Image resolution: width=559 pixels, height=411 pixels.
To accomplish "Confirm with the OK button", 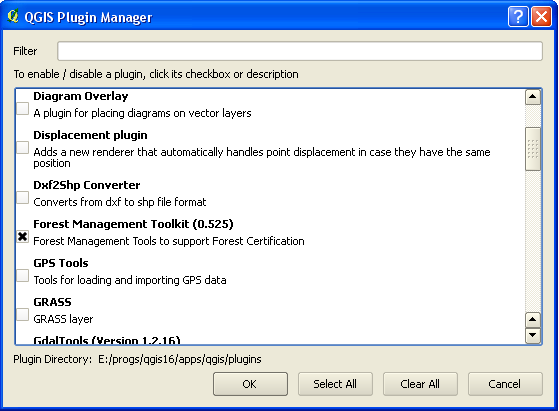I will pyautogui.click(x=250, y=384).
